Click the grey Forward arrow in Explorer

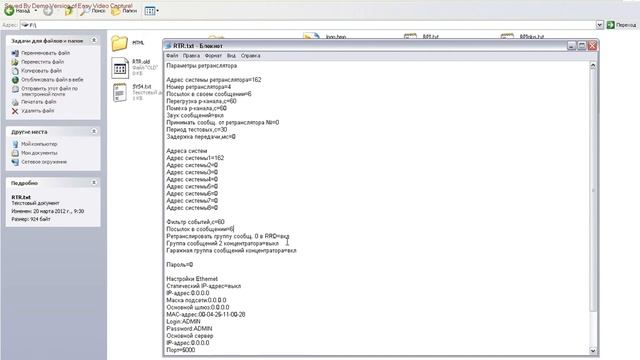point(48,11)
